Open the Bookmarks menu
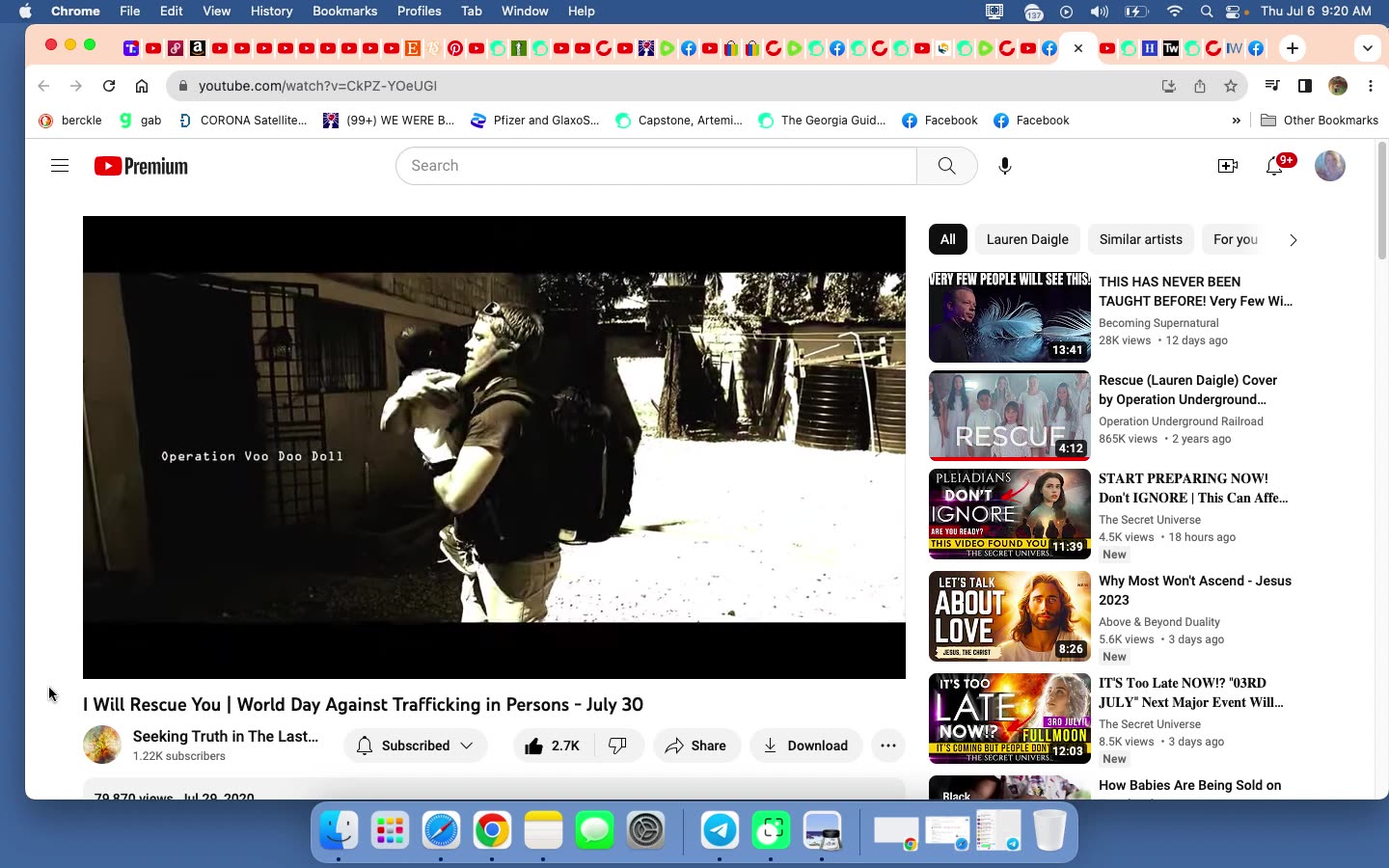Viewport: 1389px width, 868px height. (x=344, y=12)
